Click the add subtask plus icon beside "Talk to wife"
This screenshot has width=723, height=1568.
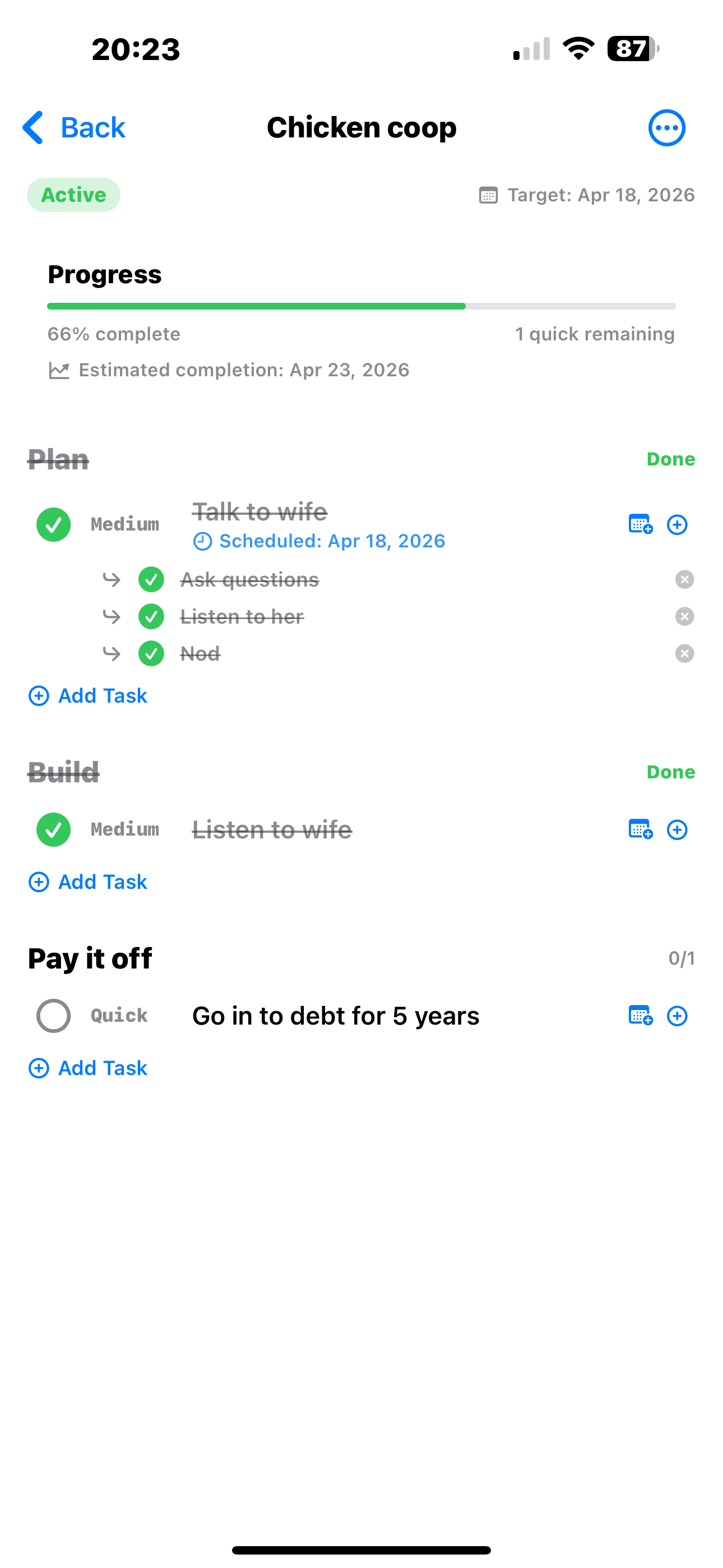[x=678, y=524]
